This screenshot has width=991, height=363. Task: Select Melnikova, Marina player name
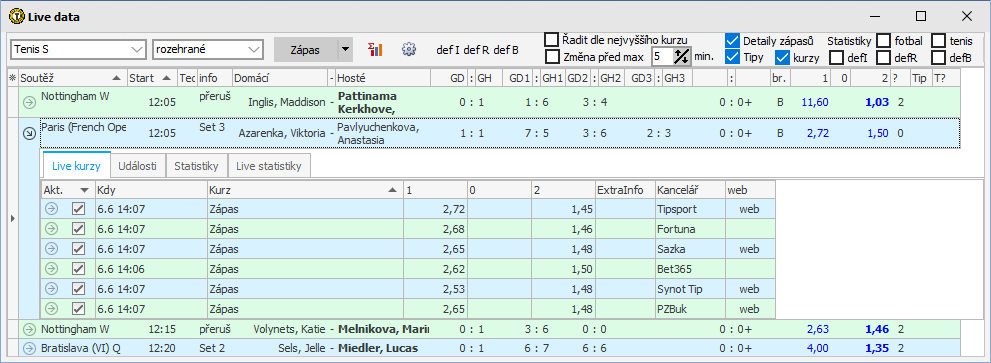pyautogui.click(x=384, y=329)
